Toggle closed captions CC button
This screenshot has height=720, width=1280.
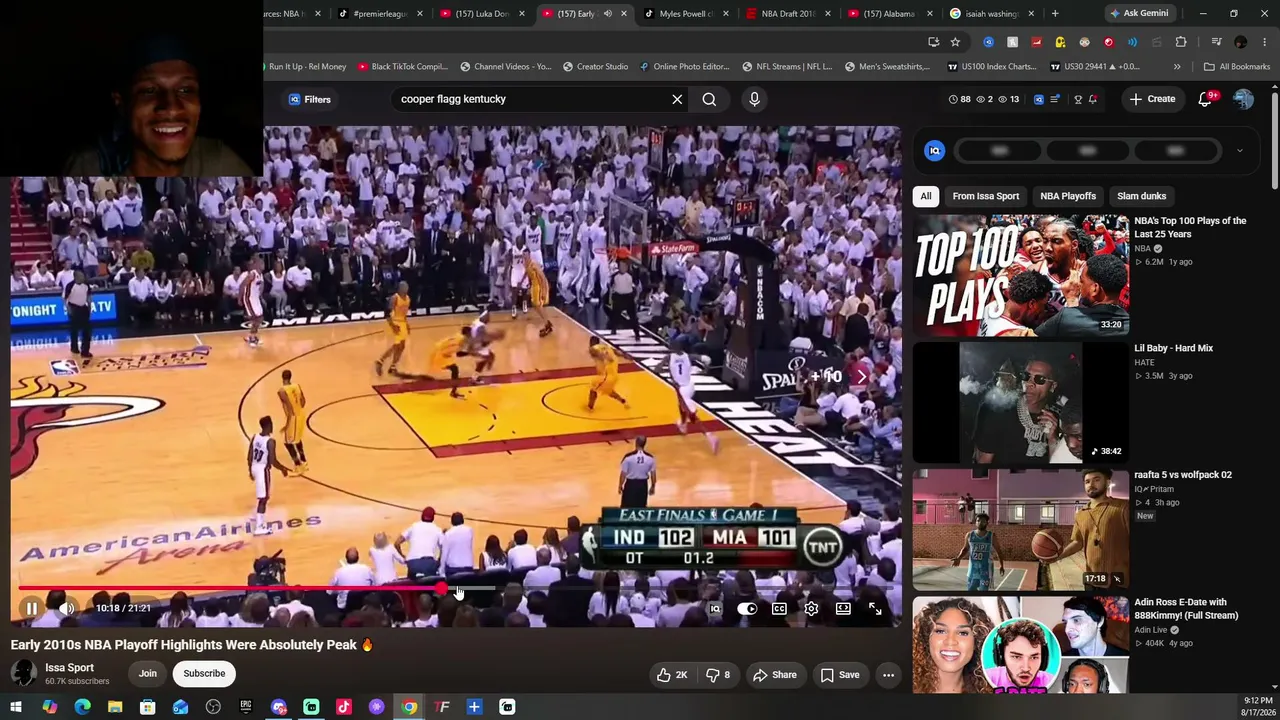click(x=779, y=608)
